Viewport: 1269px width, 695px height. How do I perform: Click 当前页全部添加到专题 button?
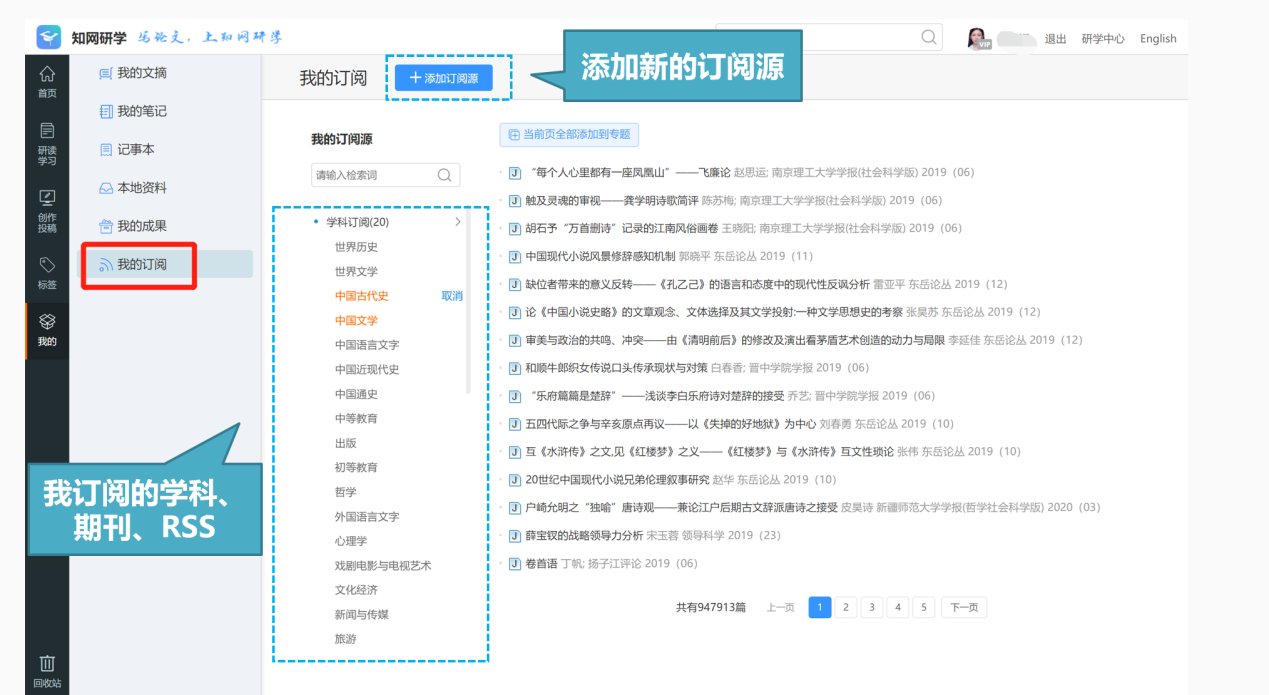click(x=568, y=135)
